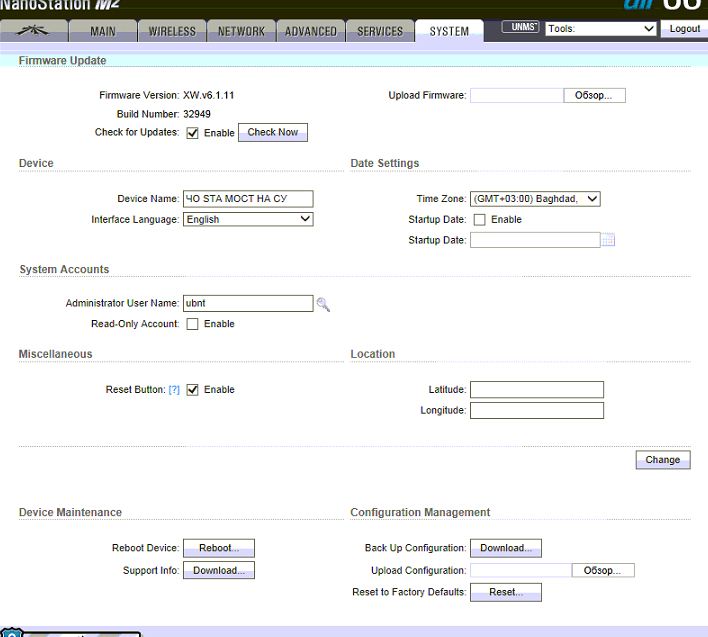Viewport: 708px width, 637px height.
Task: Open the Interface Language dropdown
Action: [x=248, y=220]
